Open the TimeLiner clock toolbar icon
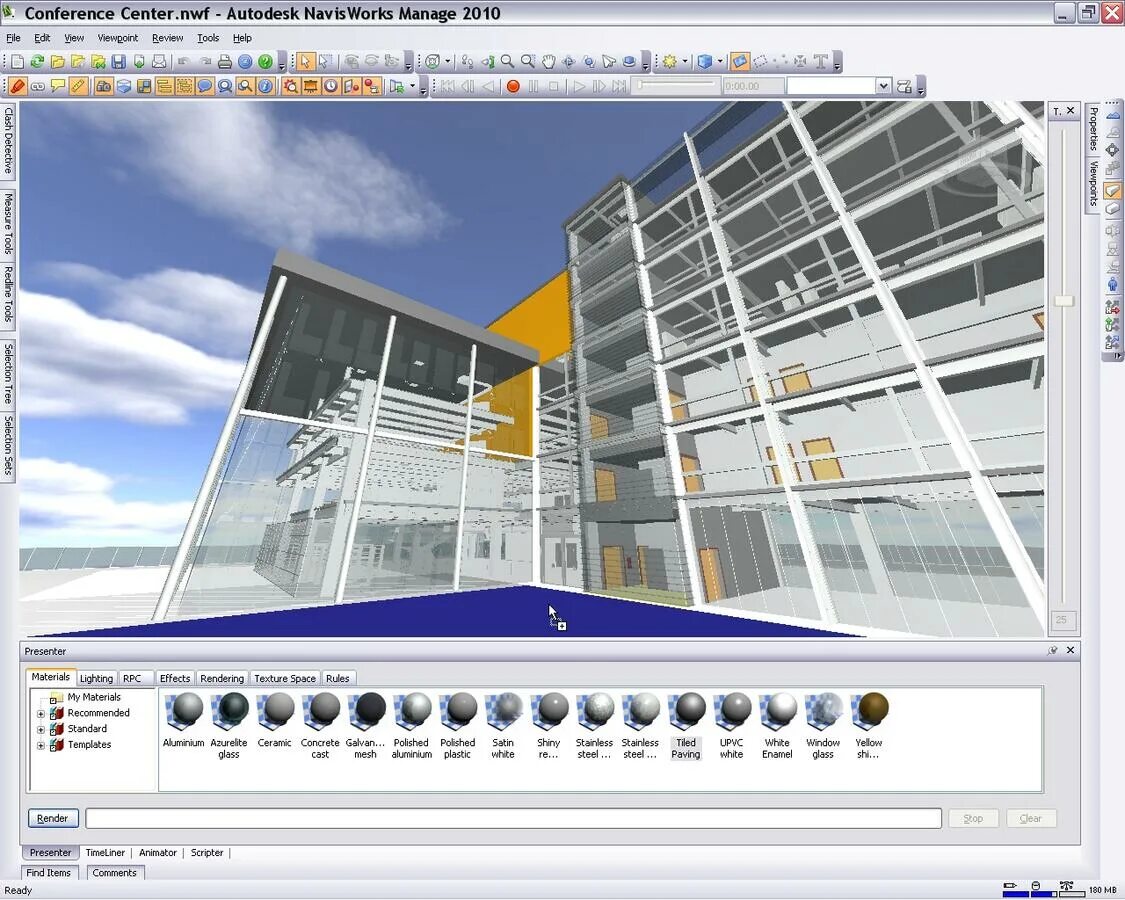This screenshot has width=1125, height=900. point(331,87)
